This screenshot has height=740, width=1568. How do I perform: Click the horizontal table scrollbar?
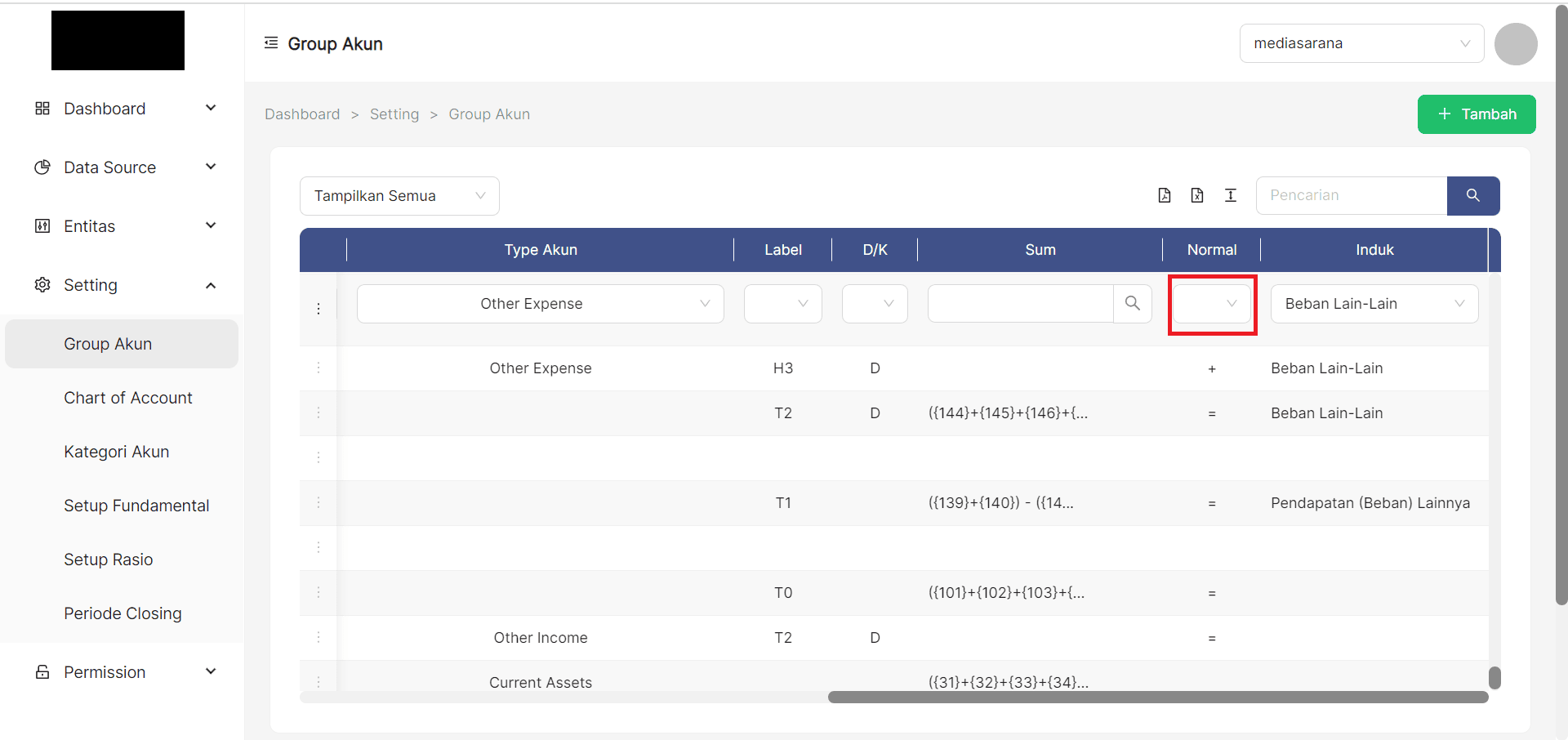coord(1157,697)
